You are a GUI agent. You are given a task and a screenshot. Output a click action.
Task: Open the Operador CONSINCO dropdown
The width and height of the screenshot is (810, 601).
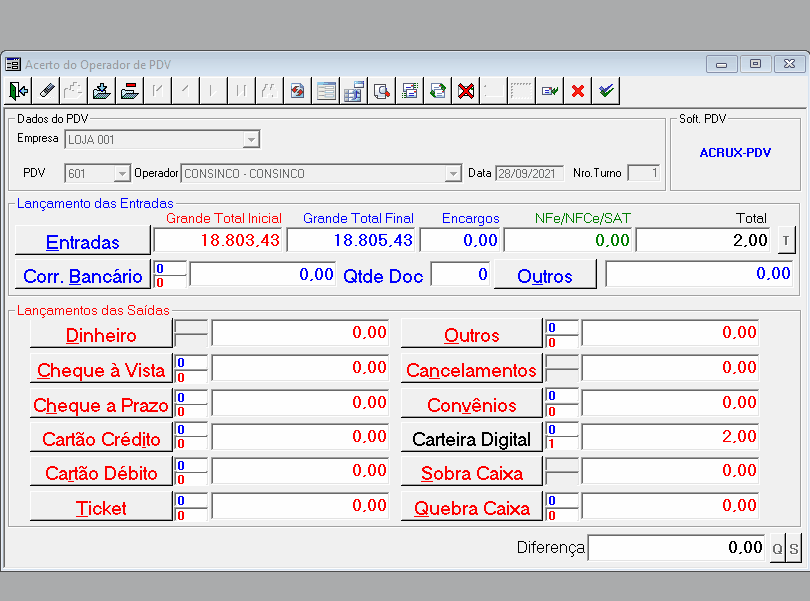click(x=453, y=173)
